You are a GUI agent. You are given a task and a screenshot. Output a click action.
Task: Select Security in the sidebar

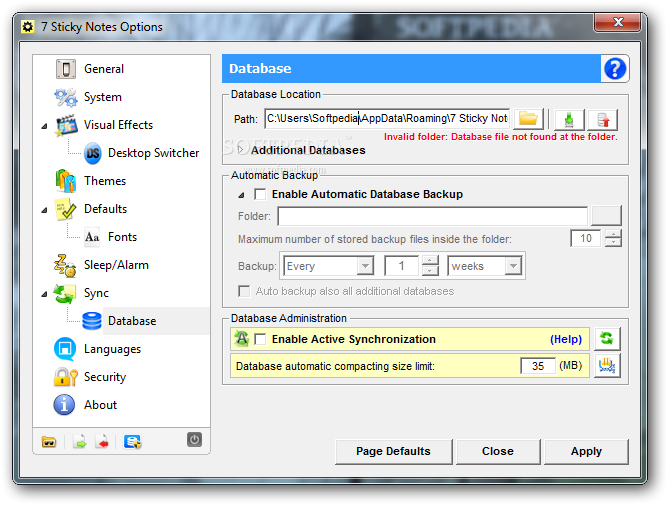coord(105,377)
